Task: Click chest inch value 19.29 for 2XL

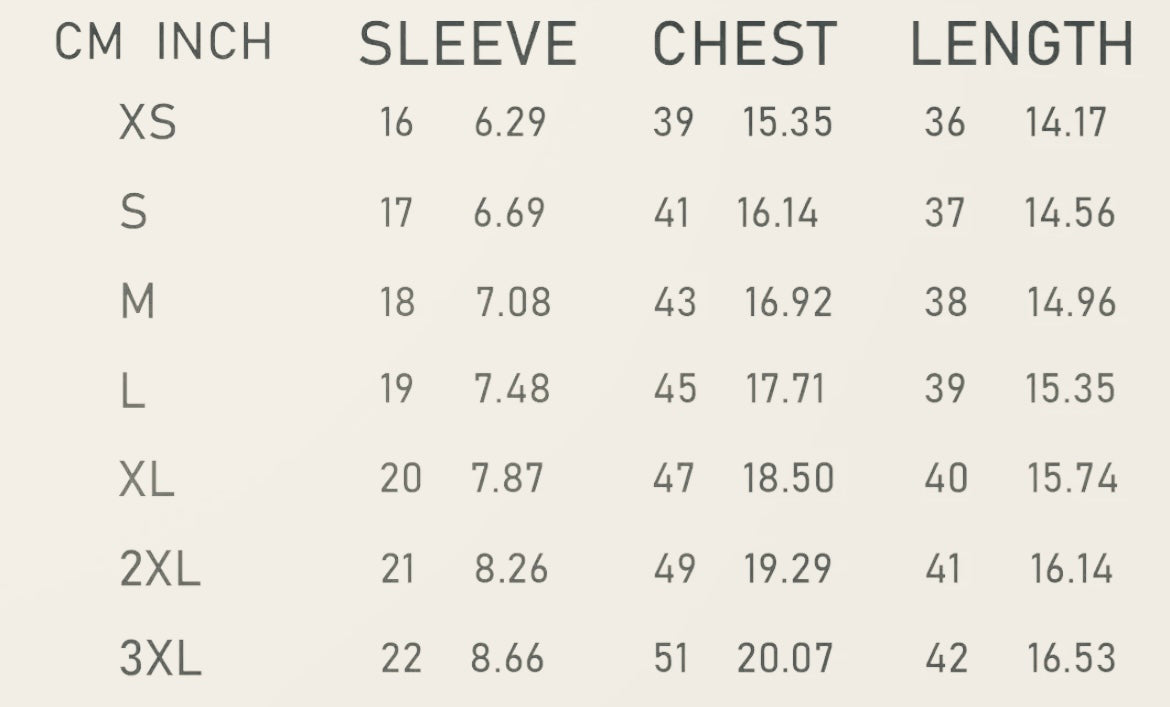Action: tap(787, 569)
